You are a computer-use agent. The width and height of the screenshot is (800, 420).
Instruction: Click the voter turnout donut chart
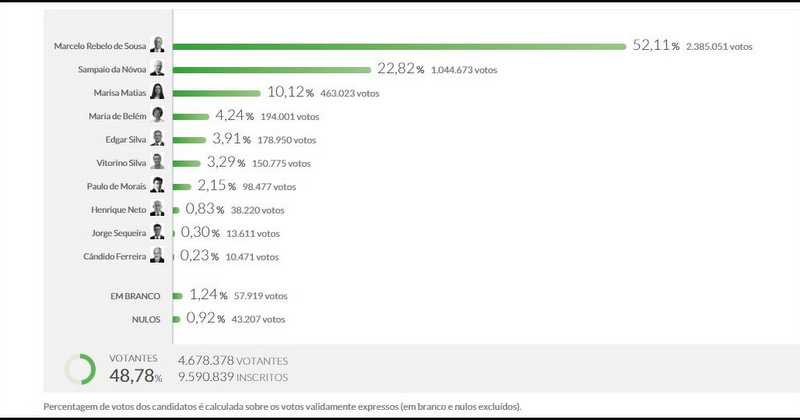tap(79, 369)
